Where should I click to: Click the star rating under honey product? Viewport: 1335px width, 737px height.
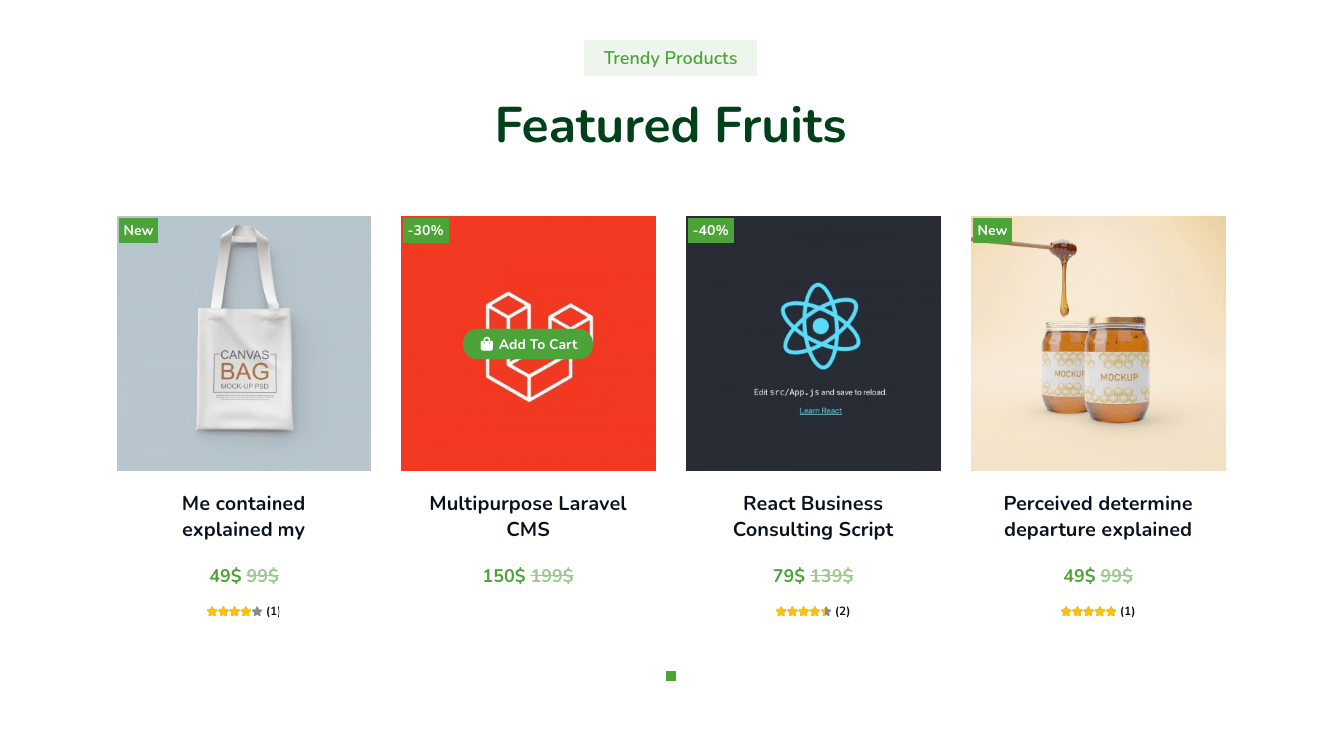click(x=1089, y=611)
